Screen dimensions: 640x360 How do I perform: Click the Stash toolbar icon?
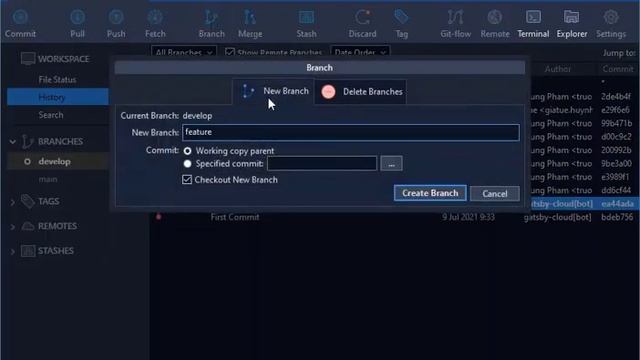pyautogui.click(x=306, y=17)
